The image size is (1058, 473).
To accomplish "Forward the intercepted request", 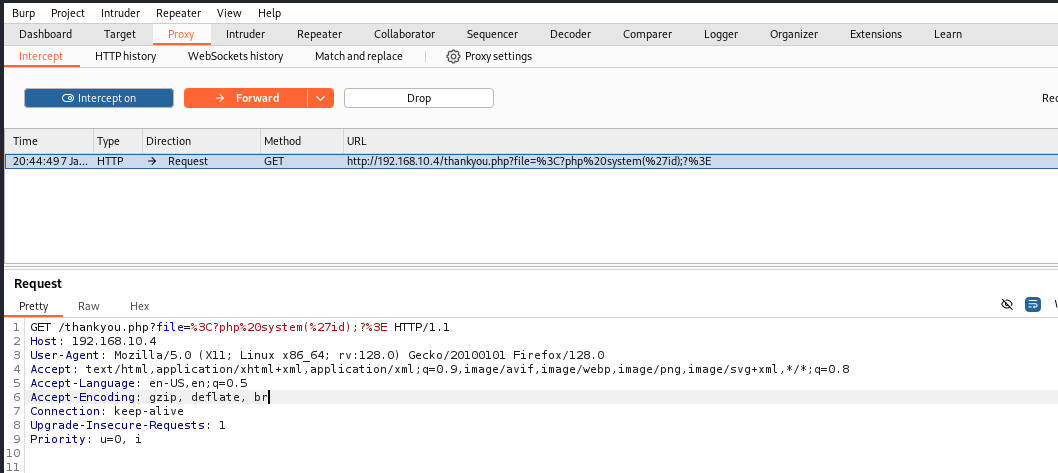I will (246, 98).
